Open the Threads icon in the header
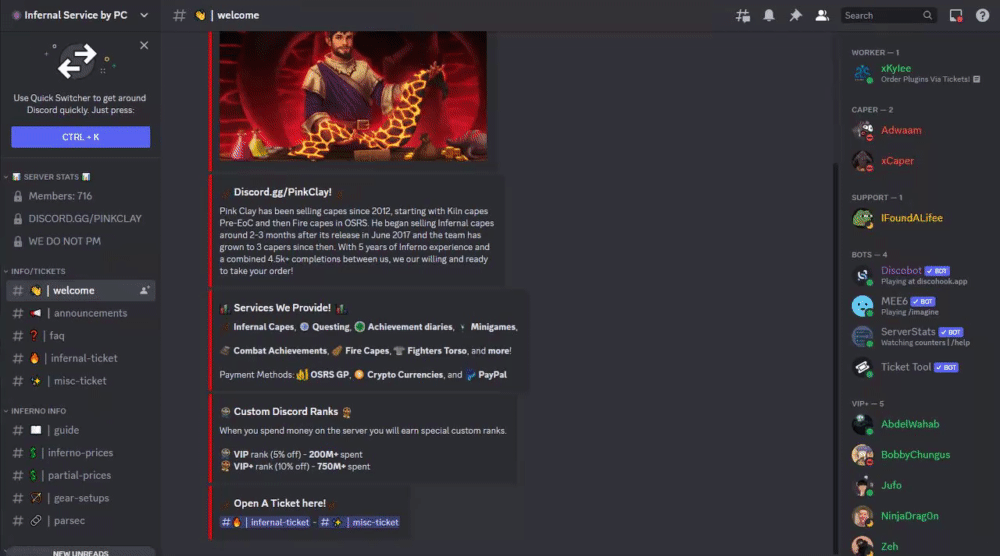The height and width of the screenshot is (556, 1000). pos(742,15)
